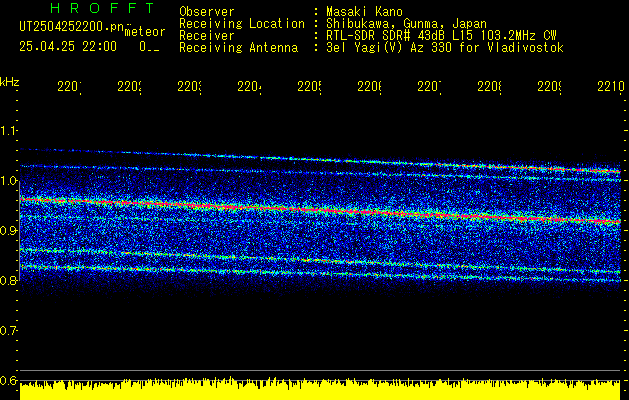This screenshot has height=400, width=629.
Task: Click the 2206 time axis marker
Action: click(369, 86)
